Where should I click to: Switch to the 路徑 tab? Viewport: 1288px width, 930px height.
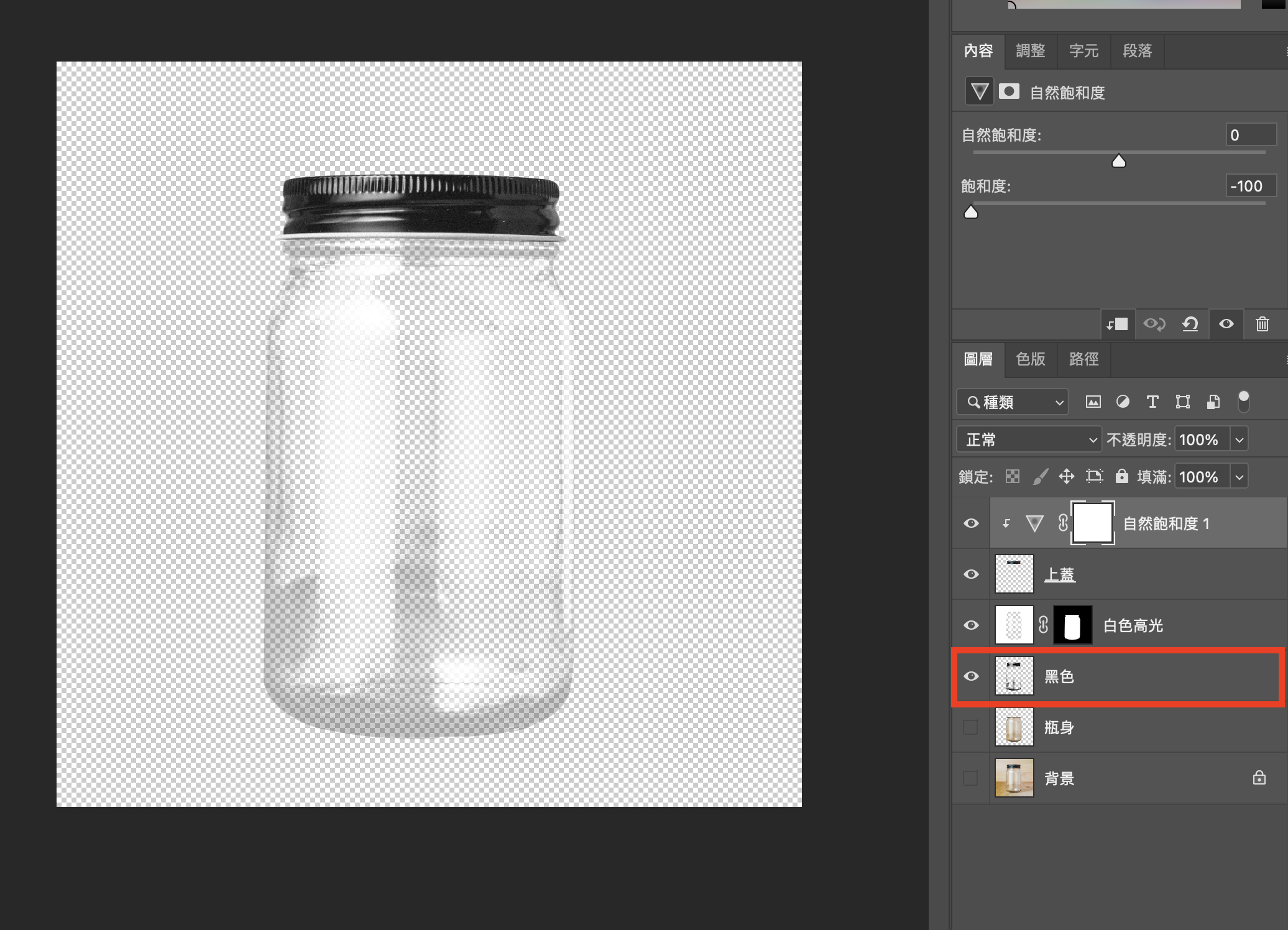pos(1083,359)
